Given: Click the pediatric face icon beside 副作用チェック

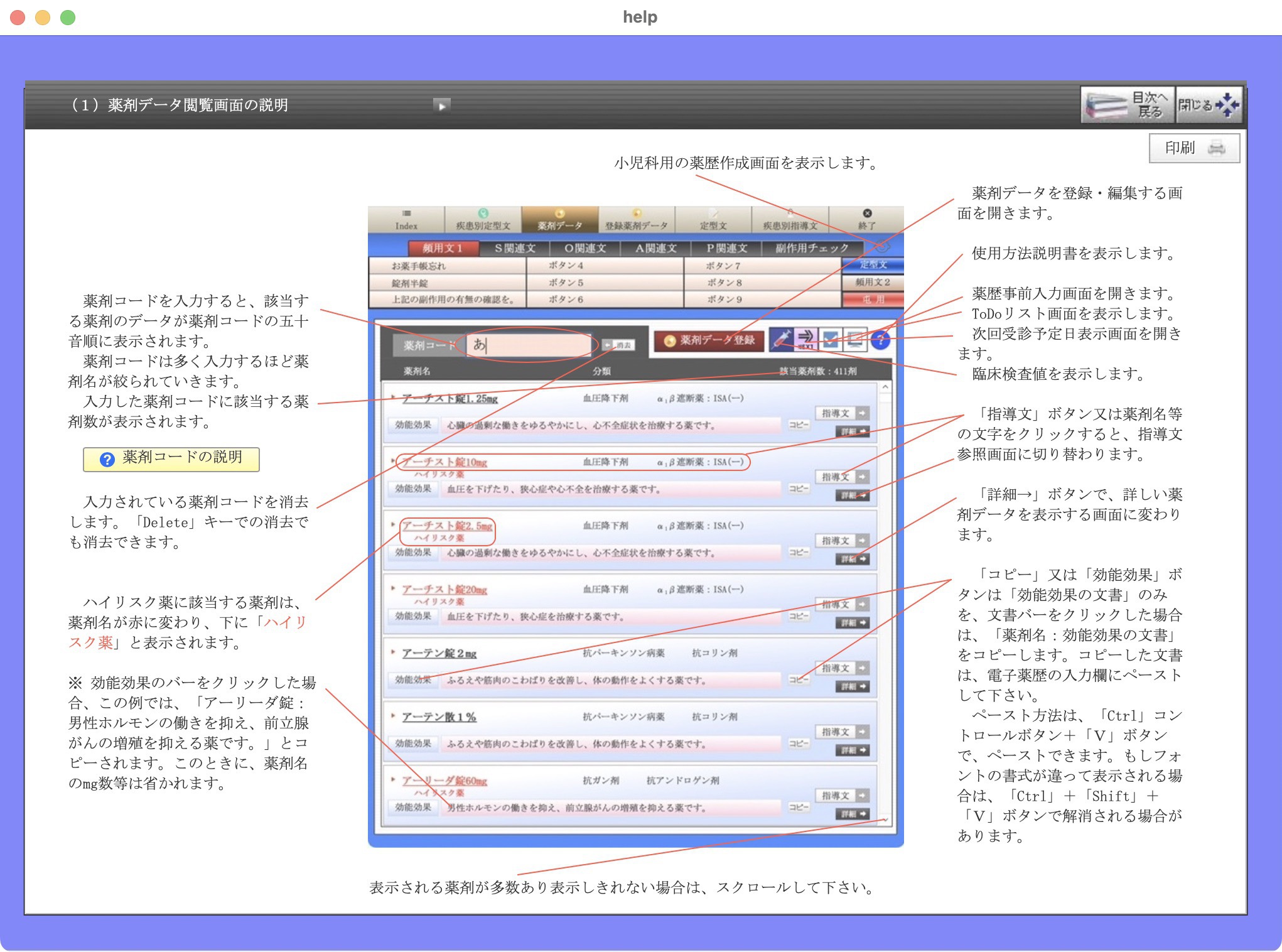Looking at the screenshot, I should coord(881,247).
